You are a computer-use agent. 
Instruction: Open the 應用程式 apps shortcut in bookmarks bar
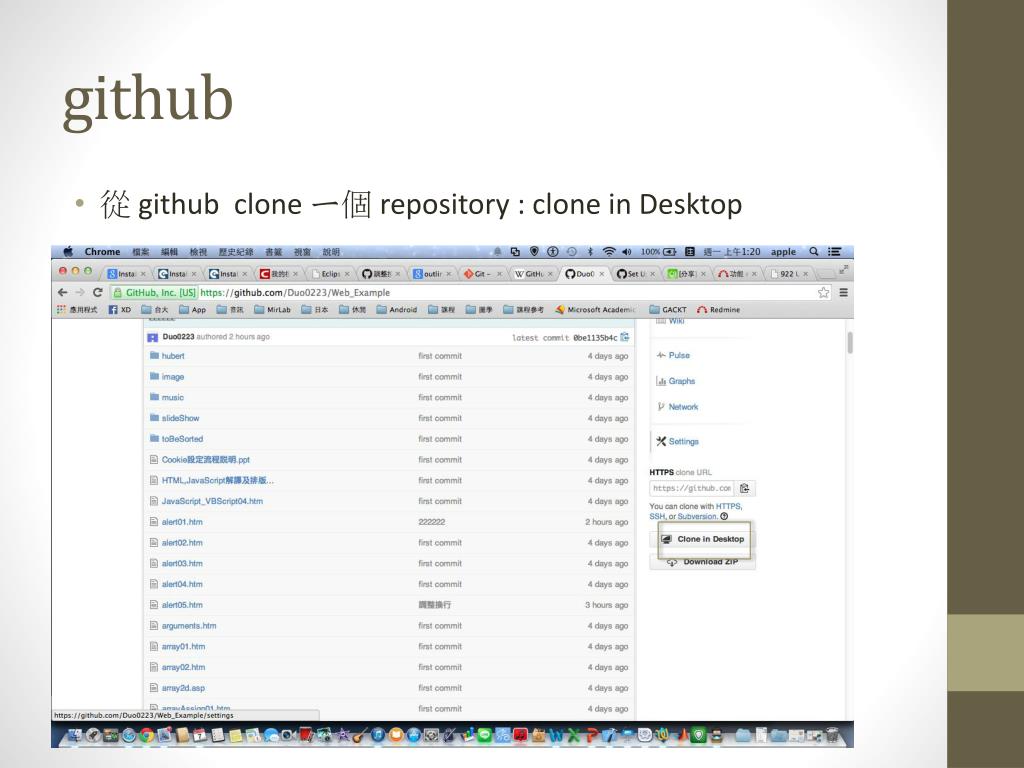point(77,310)
